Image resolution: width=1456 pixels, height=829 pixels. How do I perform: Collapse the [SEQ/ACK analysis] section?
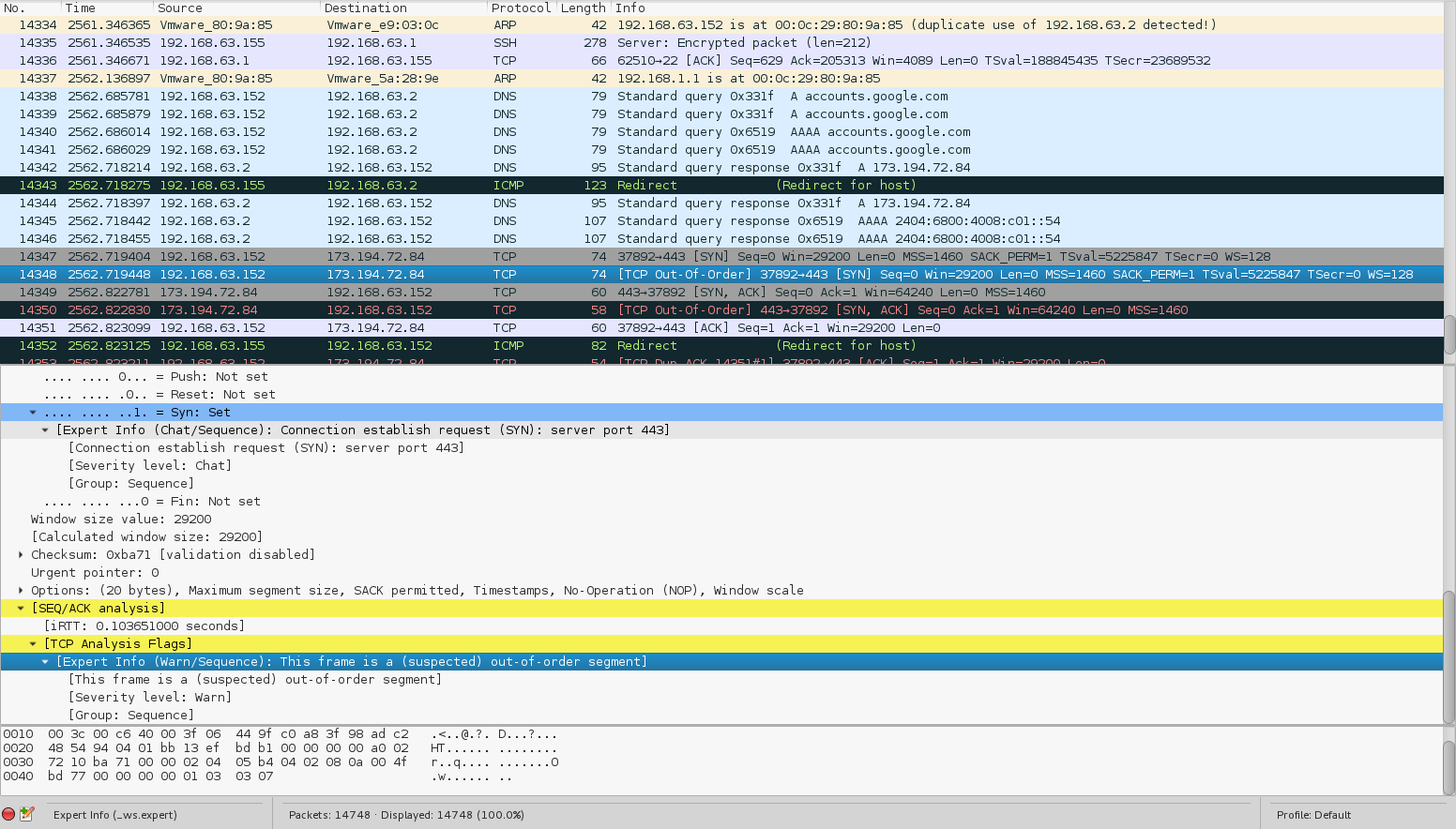(x=21, y=609)
